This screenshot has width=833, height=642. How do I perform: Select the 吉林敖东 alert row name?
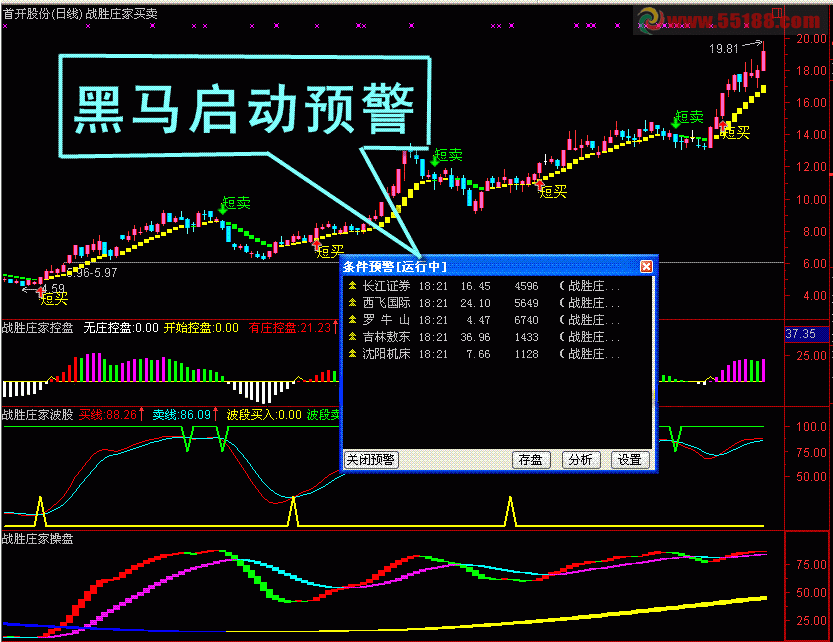(386, 337)
